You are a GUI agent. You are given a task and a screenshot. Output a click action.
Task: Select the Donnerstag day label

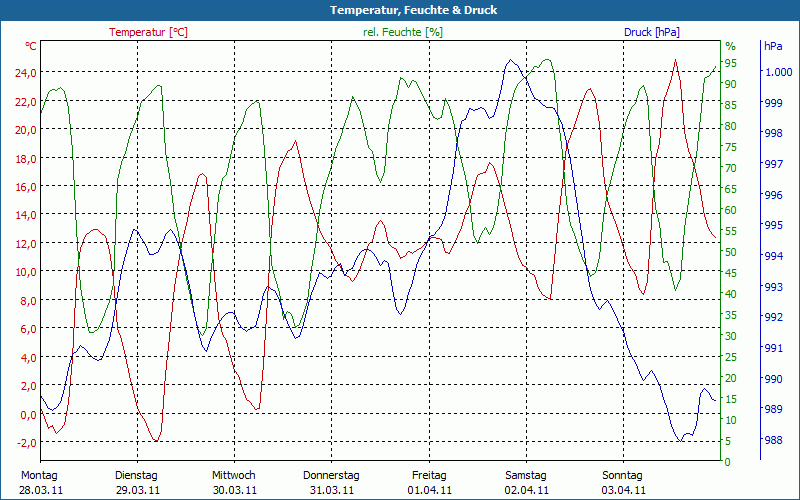(331, 475)
